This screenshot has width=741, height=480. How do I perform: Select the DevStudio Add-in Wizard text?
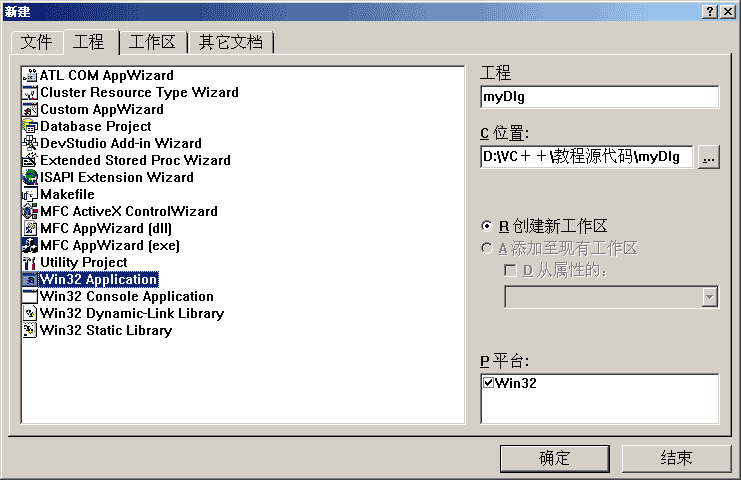click(x=121, y=144)
